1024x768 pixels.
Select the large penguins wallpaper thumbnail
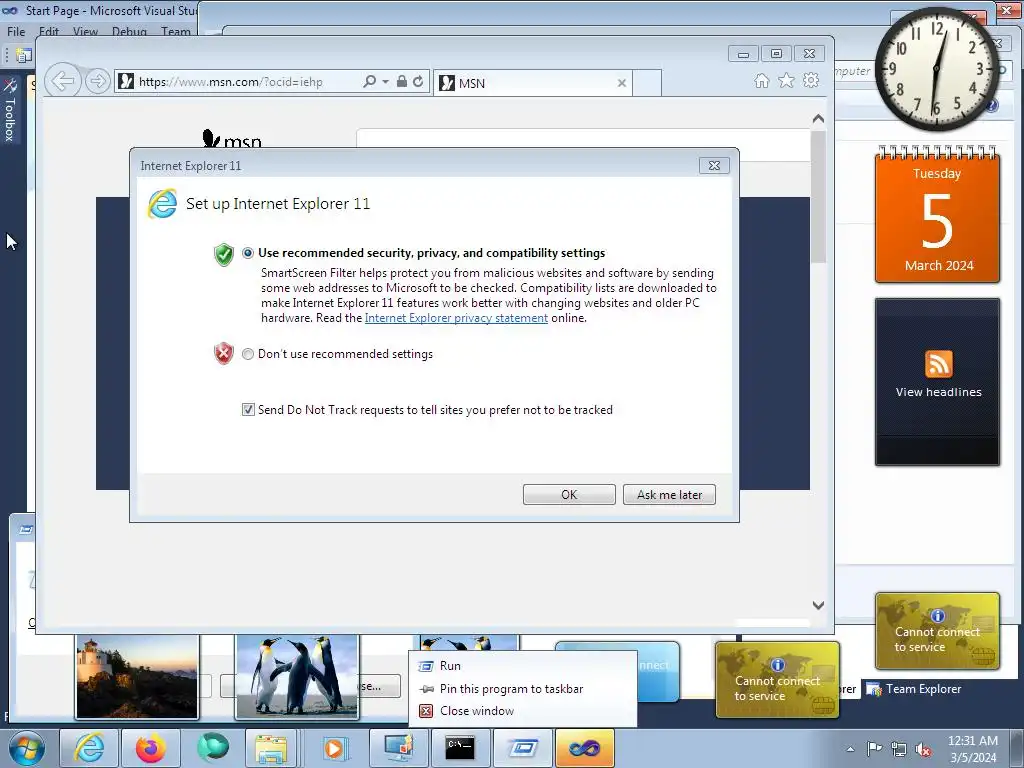pyautogui.click(x=297, y=677)
